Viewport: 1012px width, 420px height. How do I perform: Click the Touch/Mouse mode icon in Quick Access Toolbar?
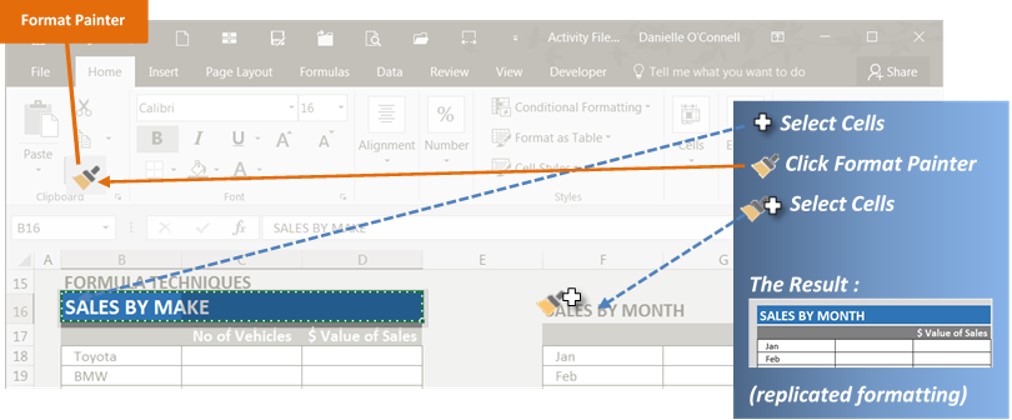point(468,38)
